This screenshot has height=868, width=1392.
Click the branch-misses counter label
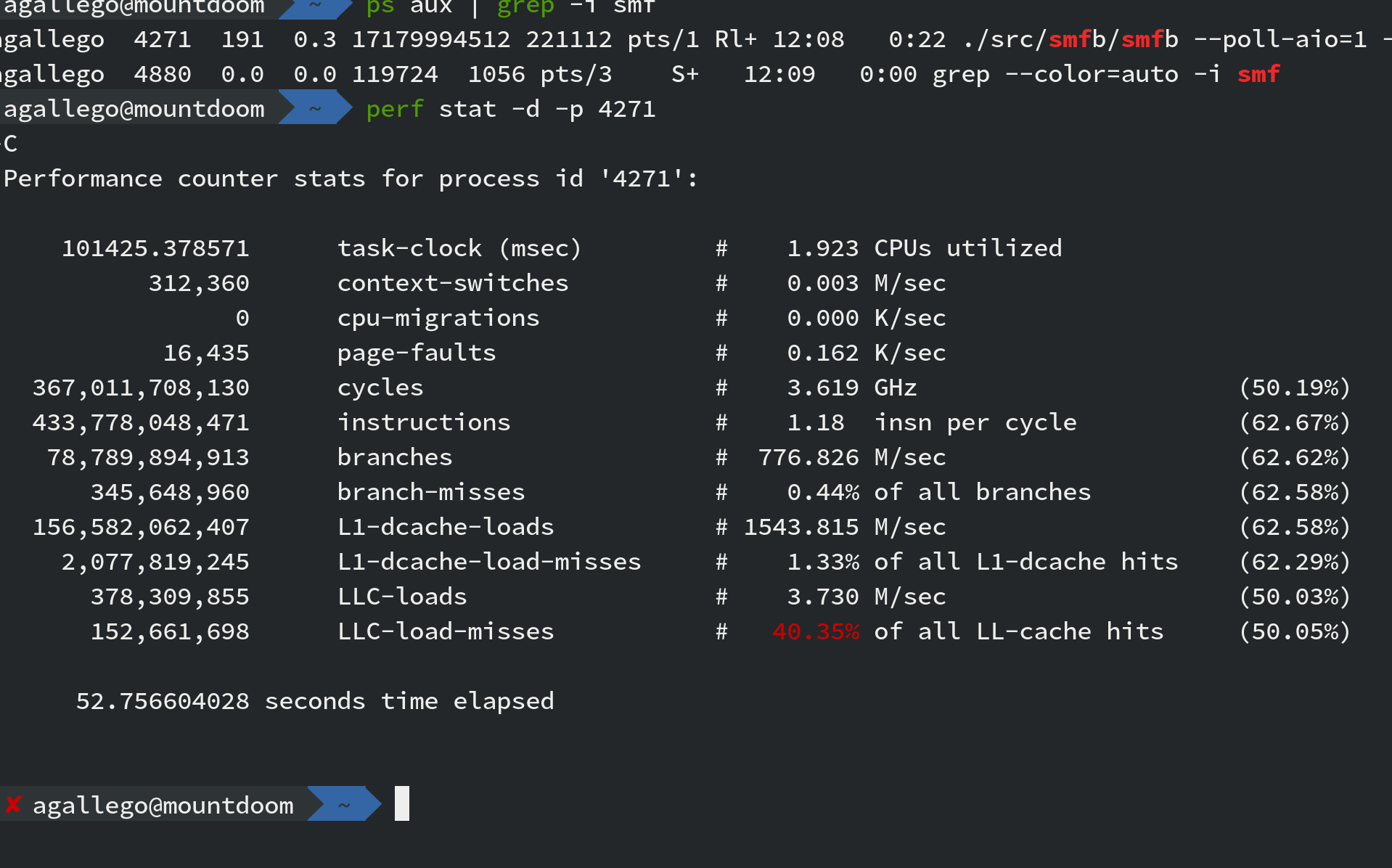pyautogui.click(x=431, y=492)
